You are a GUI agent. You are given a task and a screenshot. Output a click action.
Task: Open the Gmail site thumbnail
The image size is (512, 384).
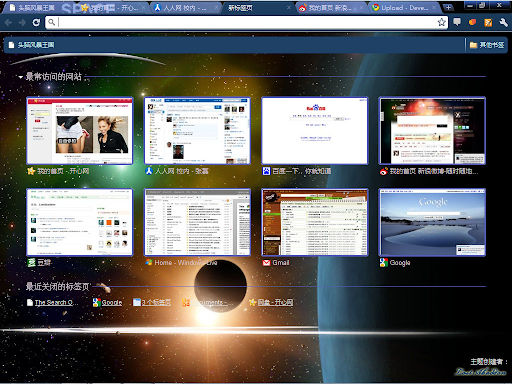click(x=315, y=222)
